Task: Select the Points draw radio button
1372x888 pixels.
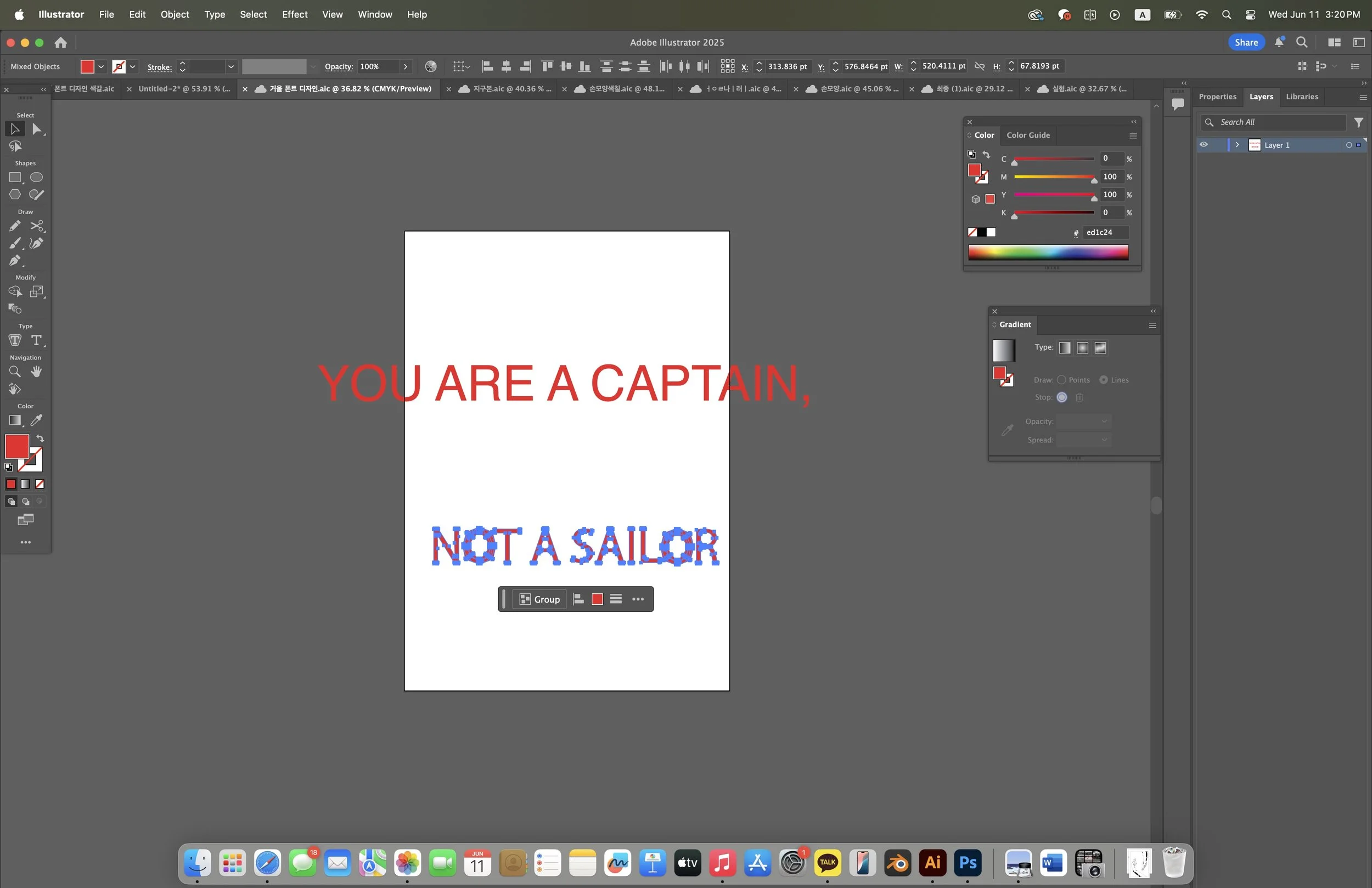Action: (1061, 380)
